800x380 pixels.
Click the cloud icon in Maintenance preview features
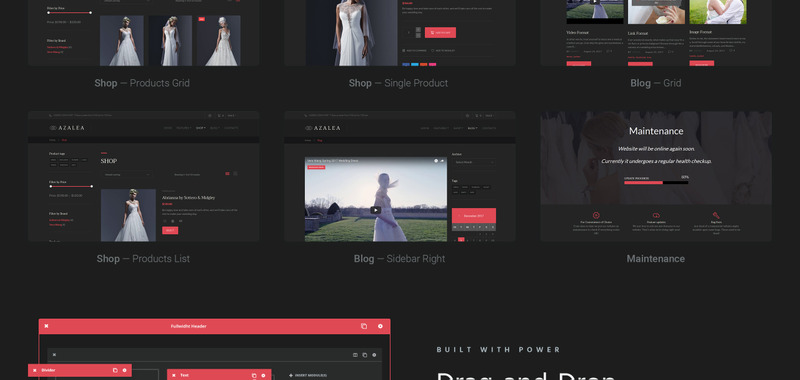point(656,215)
